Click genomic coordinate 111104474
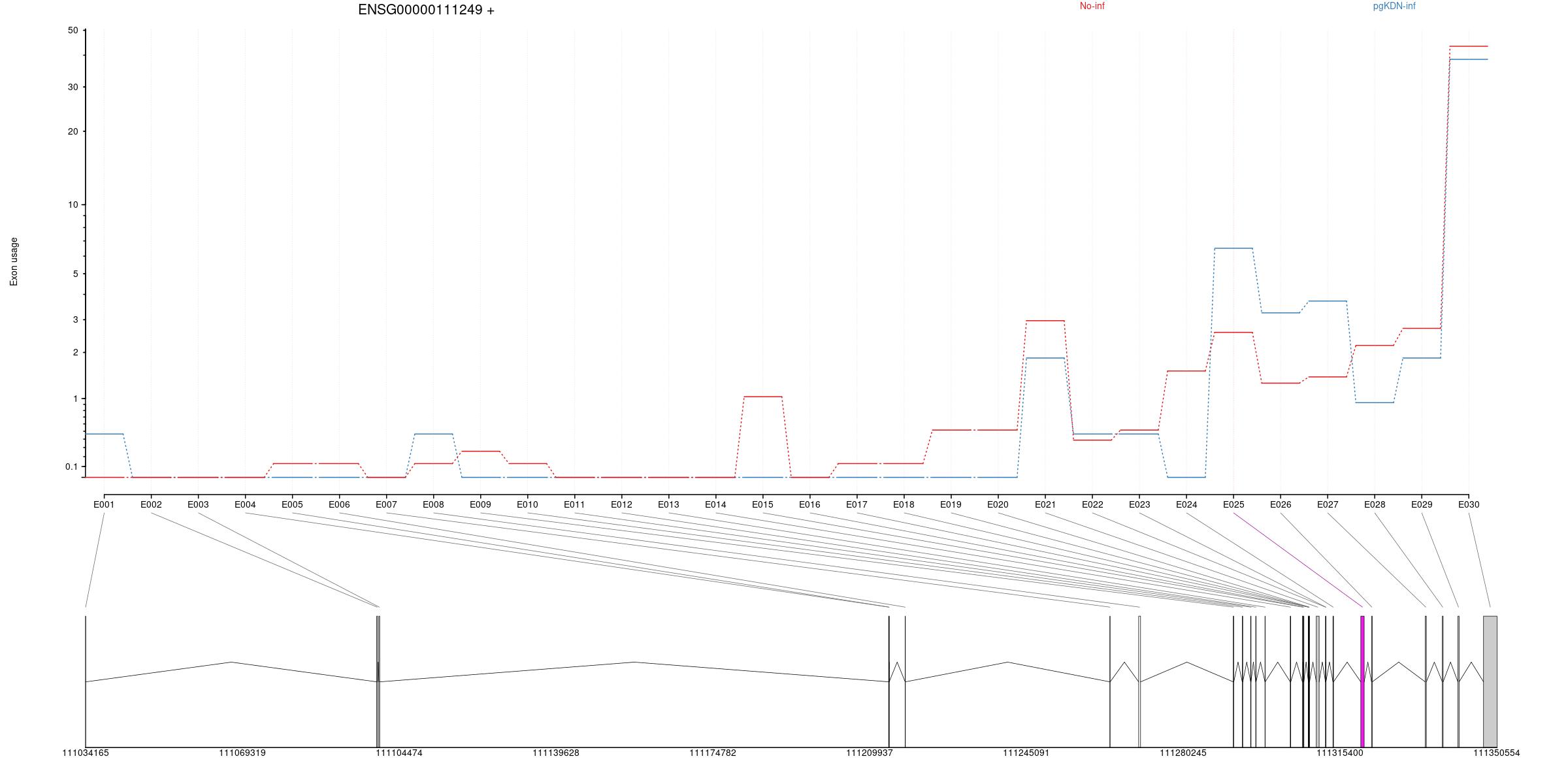The width and height of the screenshot is (1568, 784). coord(399,753)
